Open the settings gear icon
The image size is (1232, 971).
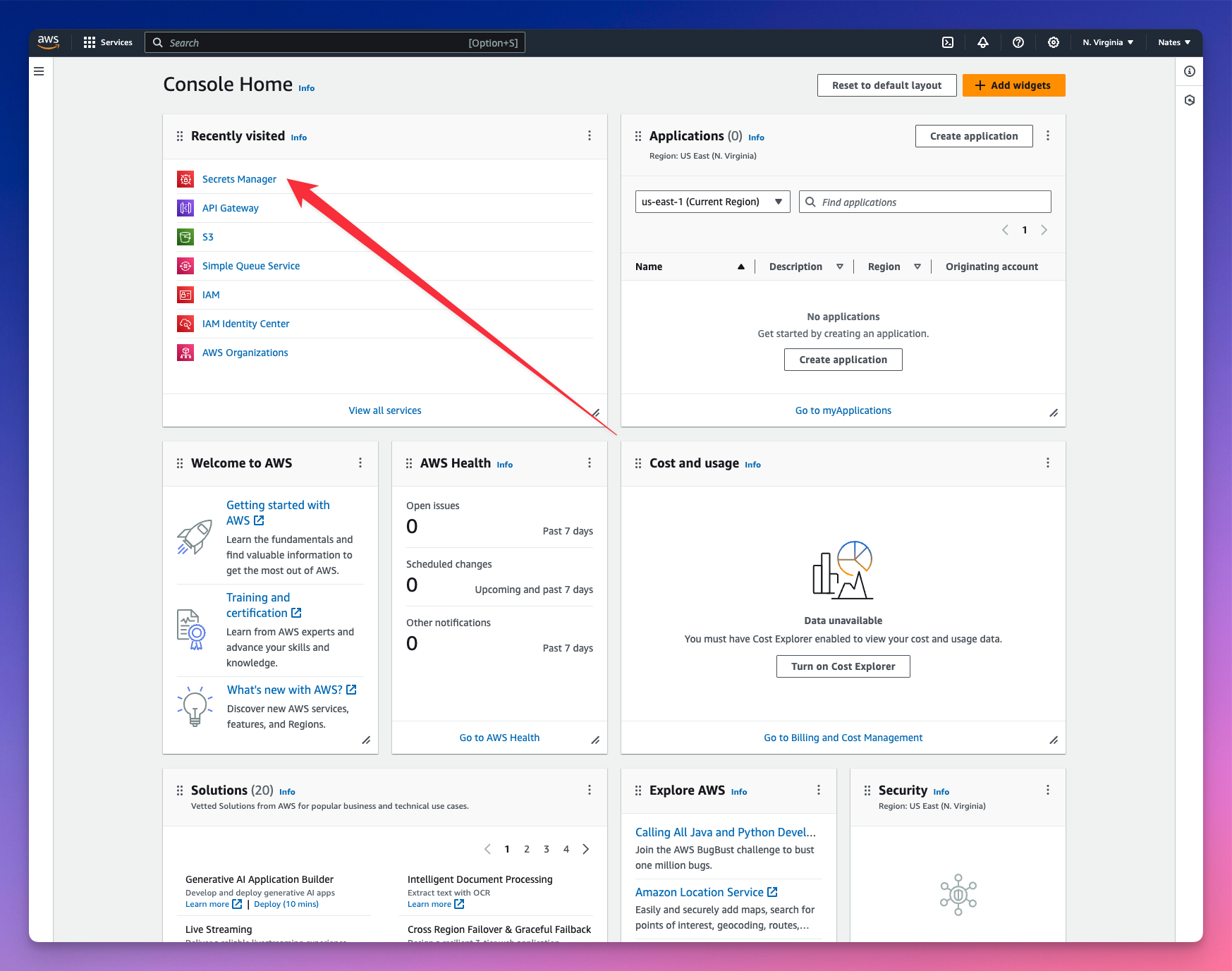(x=1054, y=42)
